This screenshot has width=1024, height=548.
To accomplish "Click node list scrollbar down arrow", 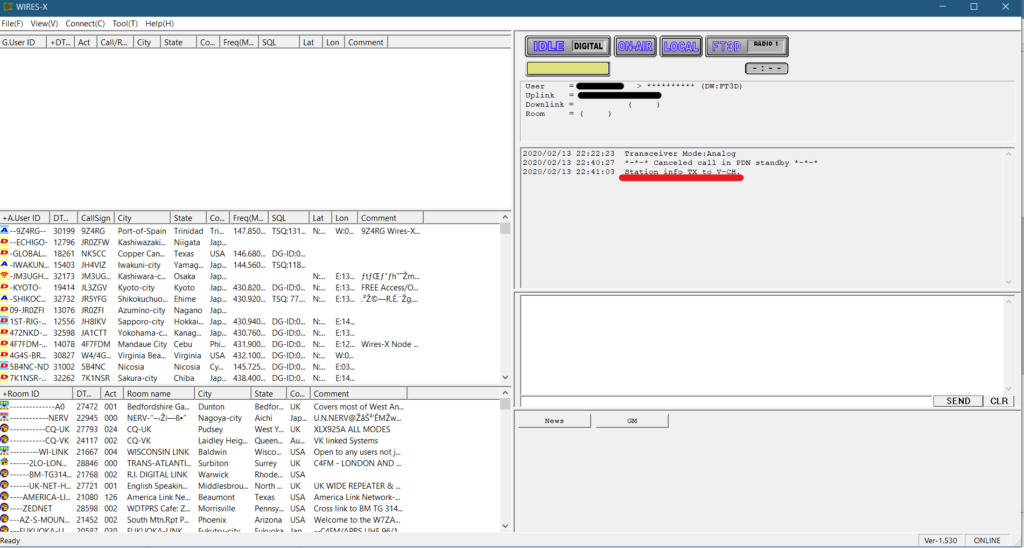I will click(x=505, y=378).
